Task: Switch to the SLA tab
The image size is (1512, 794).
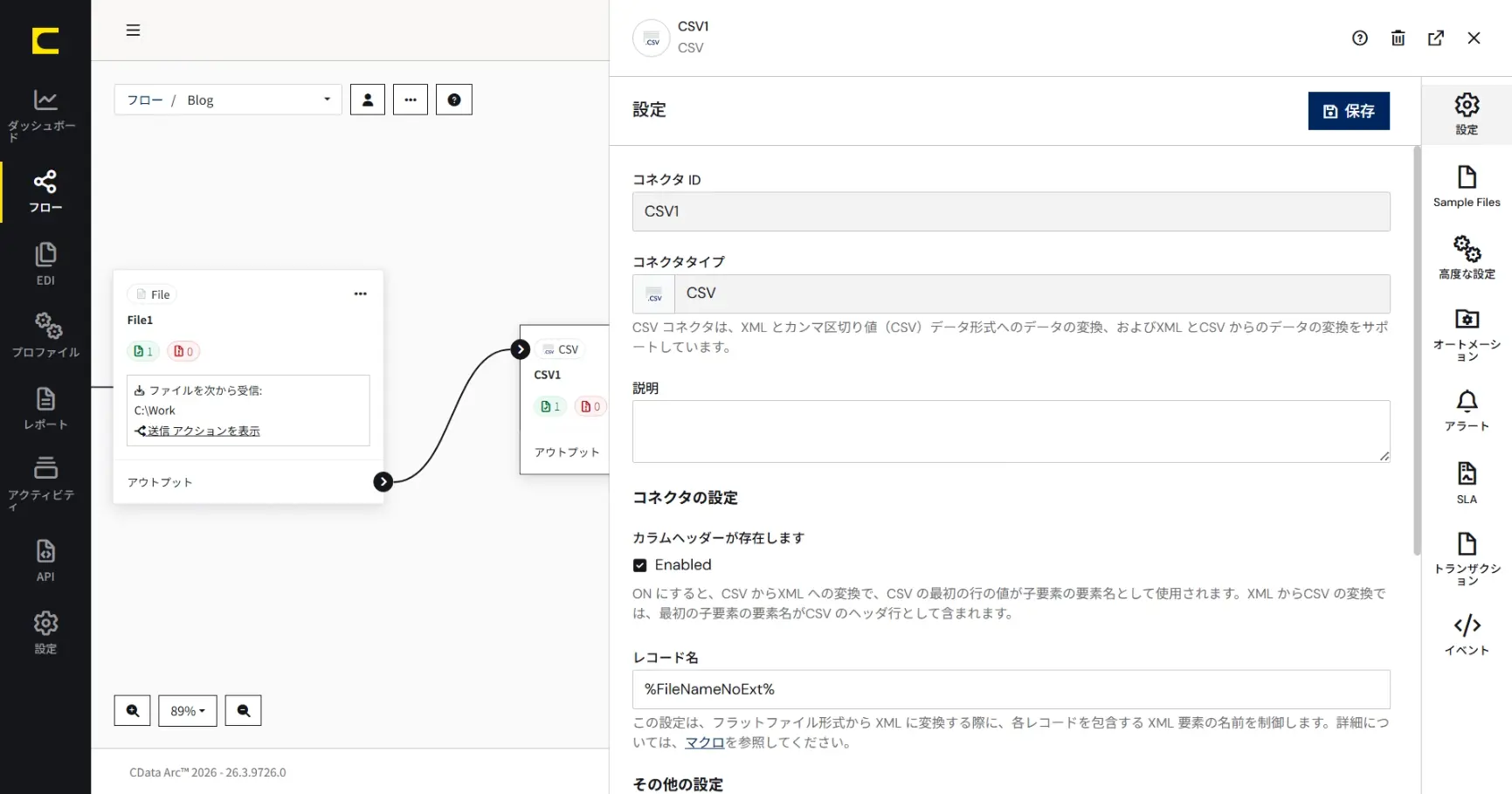Action: click(1467, 483)
